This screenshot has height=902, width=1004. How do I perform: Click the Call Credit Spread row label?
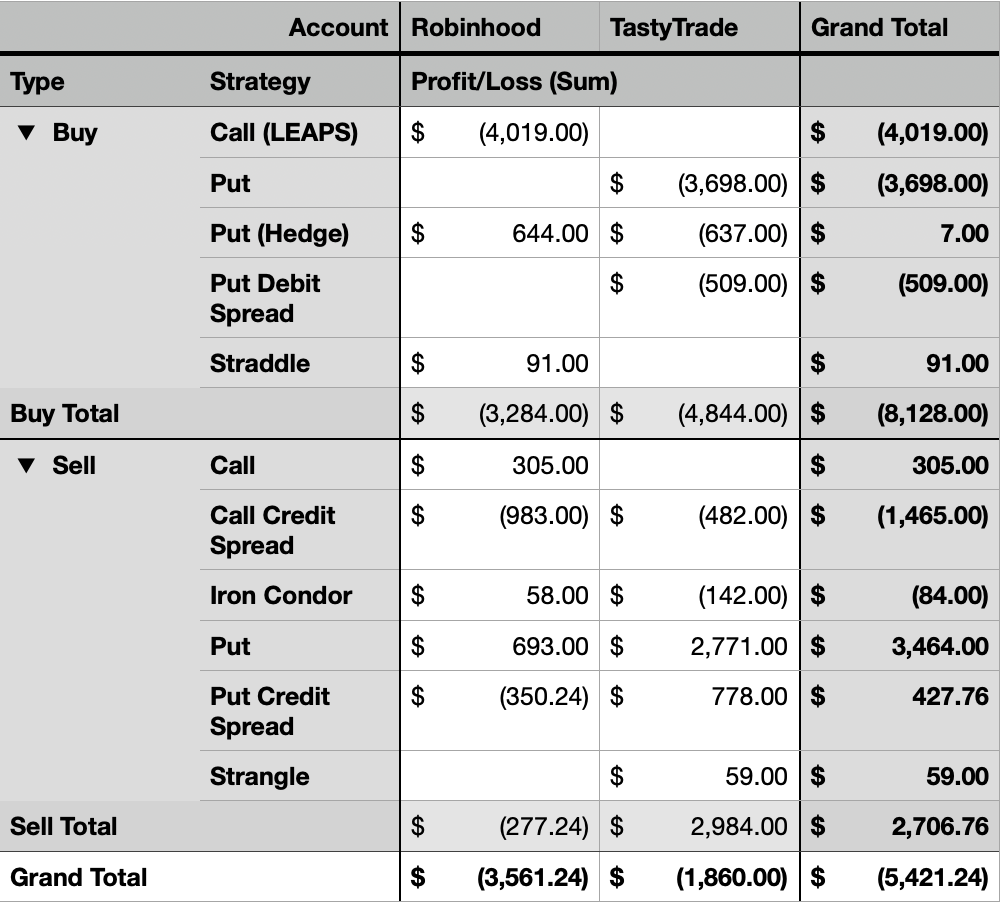click(272, 530)
